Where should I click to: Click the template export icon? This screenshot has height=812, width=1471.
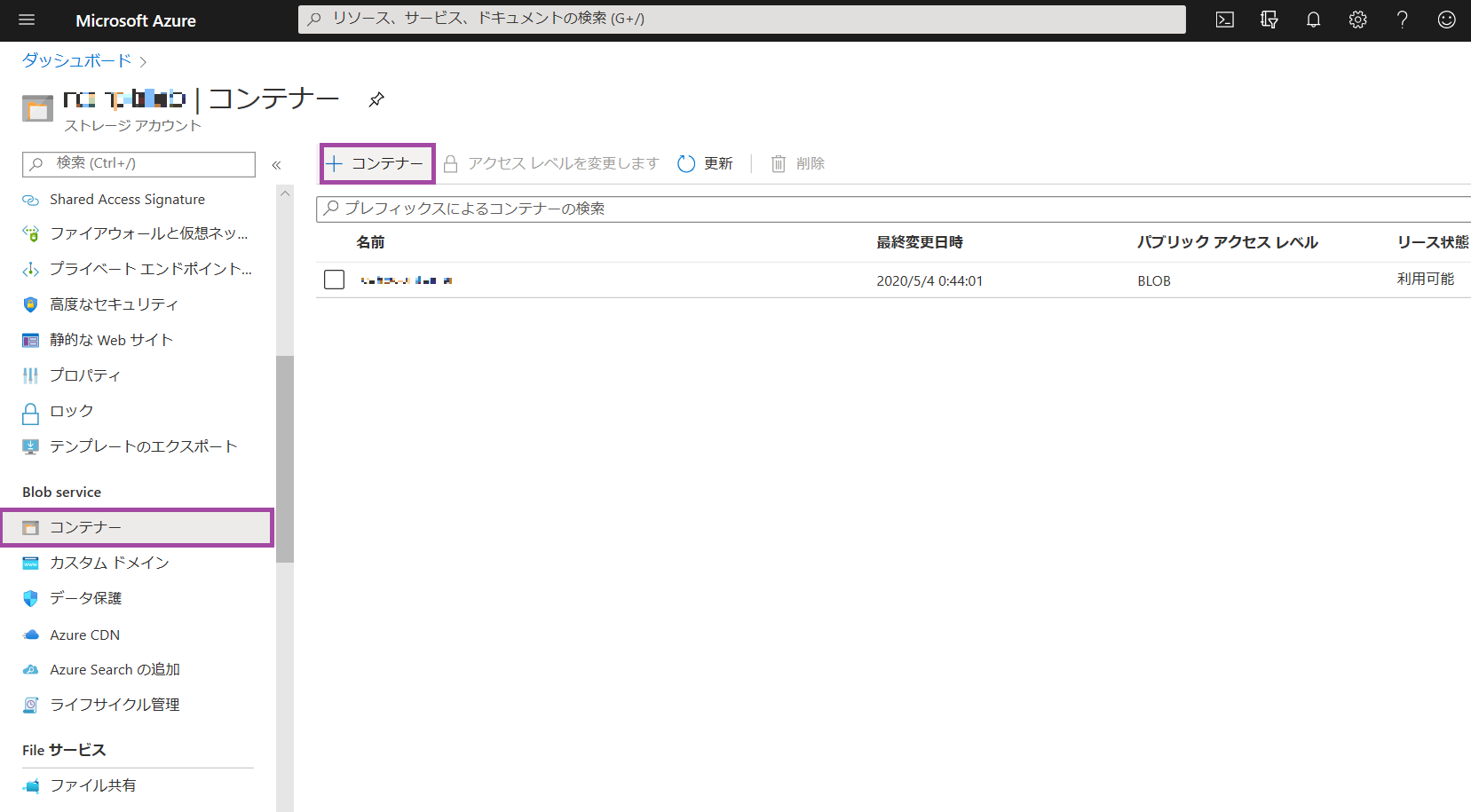coord(30,446)
